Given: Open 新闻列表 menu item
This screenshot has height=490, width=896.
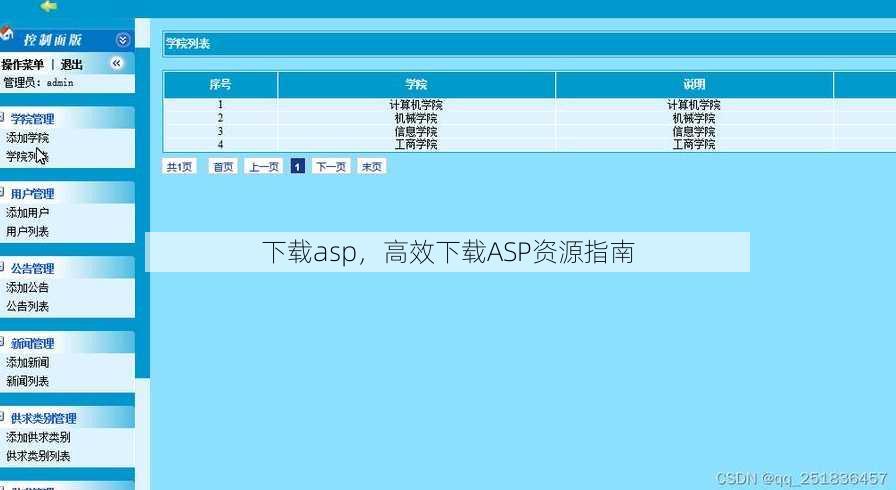Looking at the screenshot, I should 27,381.
